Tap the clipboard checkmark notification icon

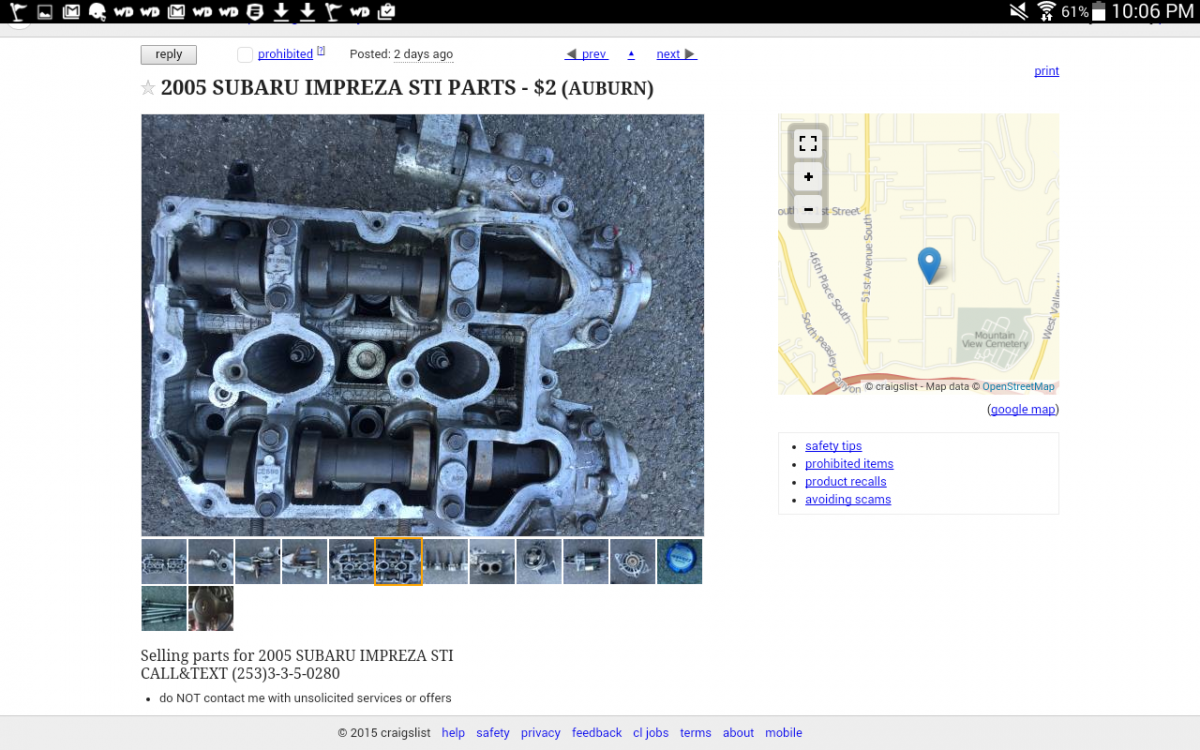click(x=386, y=11)
